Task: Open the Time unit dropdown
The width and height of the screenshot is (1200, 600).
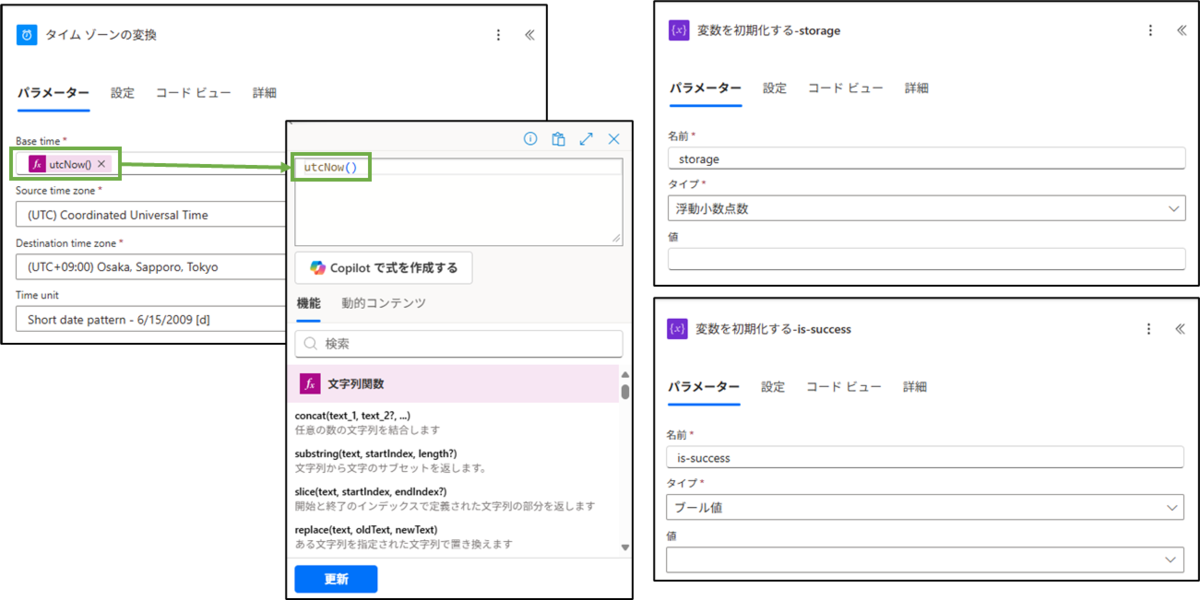Action: [150, 320]
